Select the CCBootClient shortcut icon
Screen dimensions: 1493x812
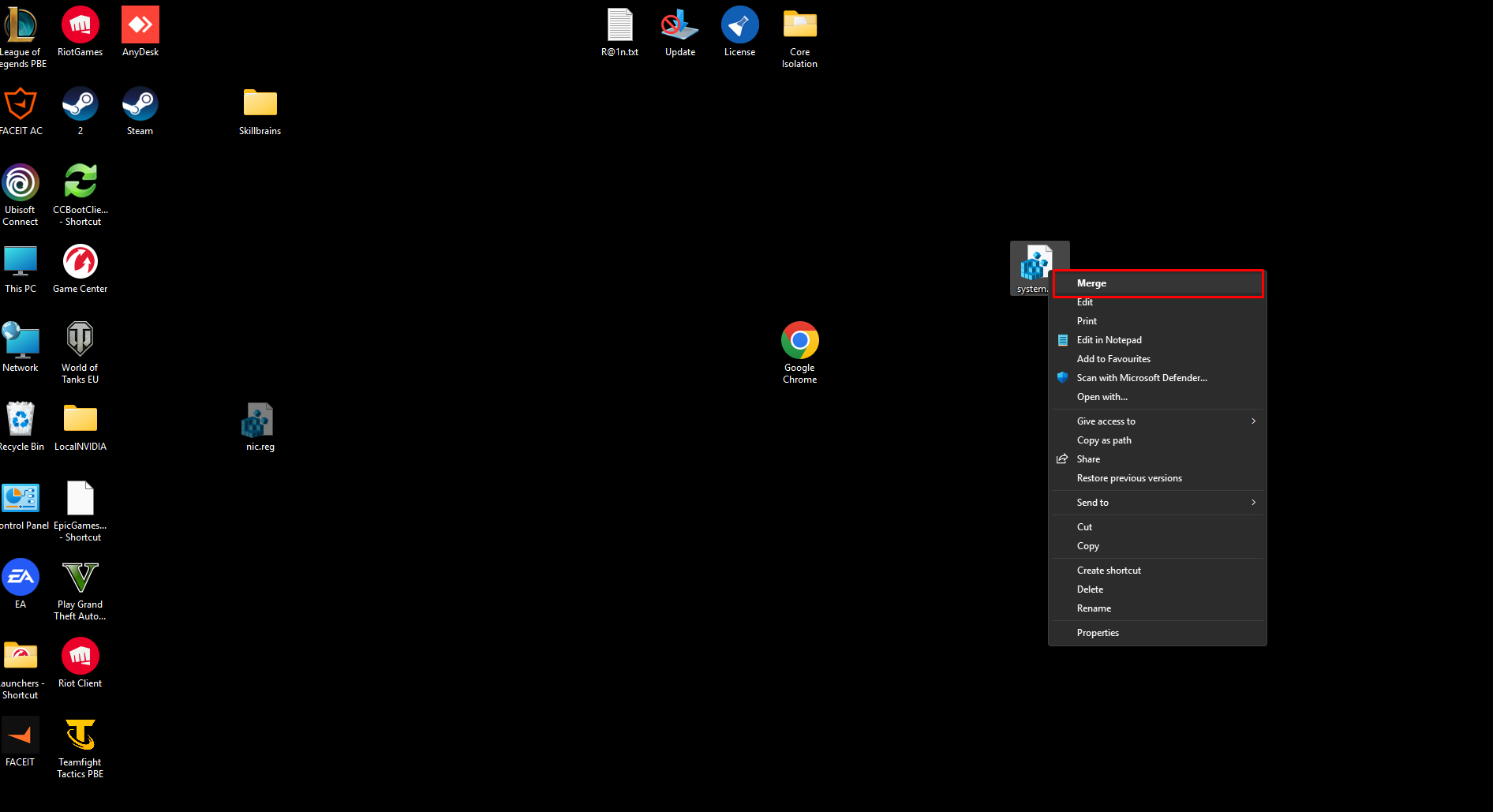pyautogui.click(x=80, y=195)
